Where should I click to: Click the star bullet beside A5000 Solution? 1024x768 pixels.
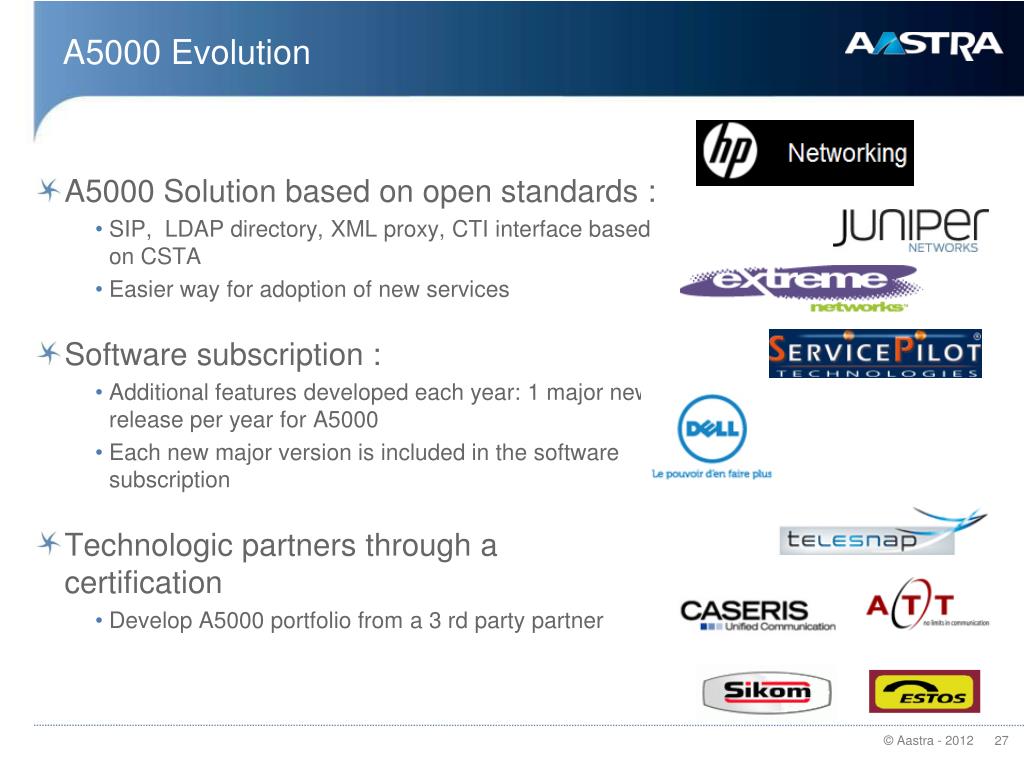[49, 190]
